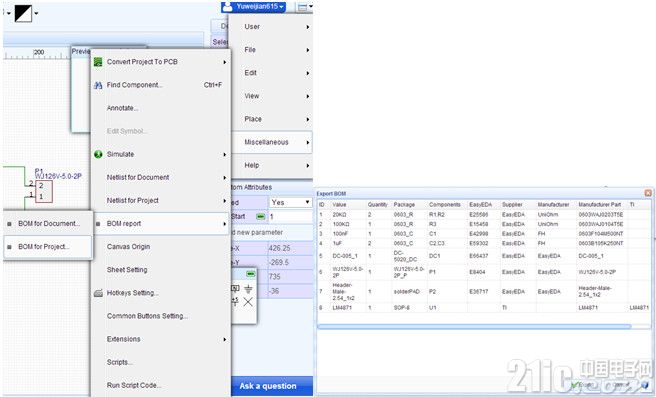The width and height of the screenshot is (656, 397).
Task: Expand the Netlist for Project arrow
Action: 225,201
